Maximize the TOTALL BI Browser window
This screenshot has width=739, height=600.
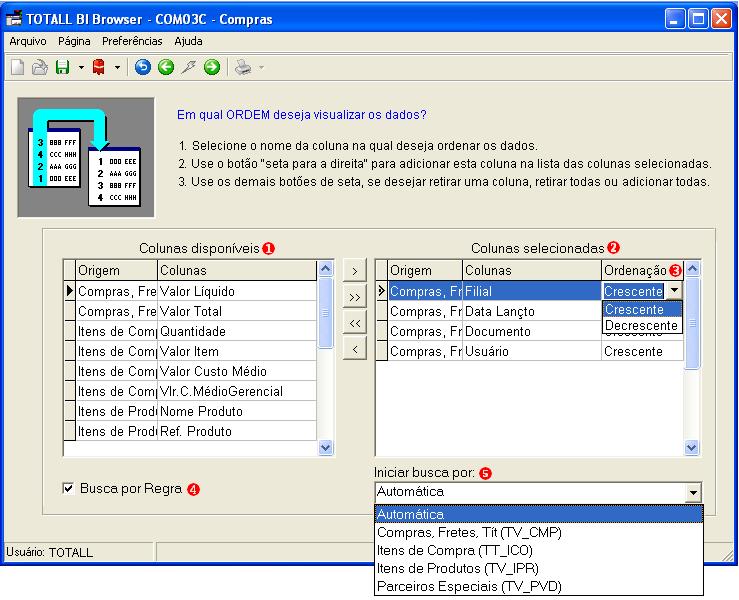click(x=698, y=19)
